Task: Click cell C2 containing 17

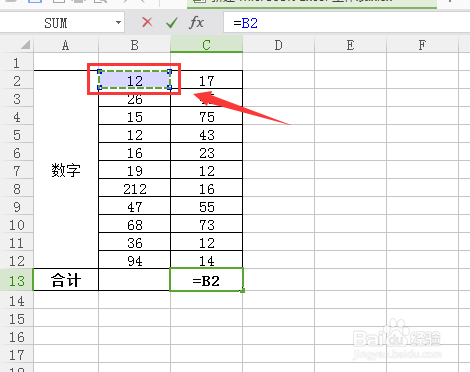Action: (x=207, y=80)
